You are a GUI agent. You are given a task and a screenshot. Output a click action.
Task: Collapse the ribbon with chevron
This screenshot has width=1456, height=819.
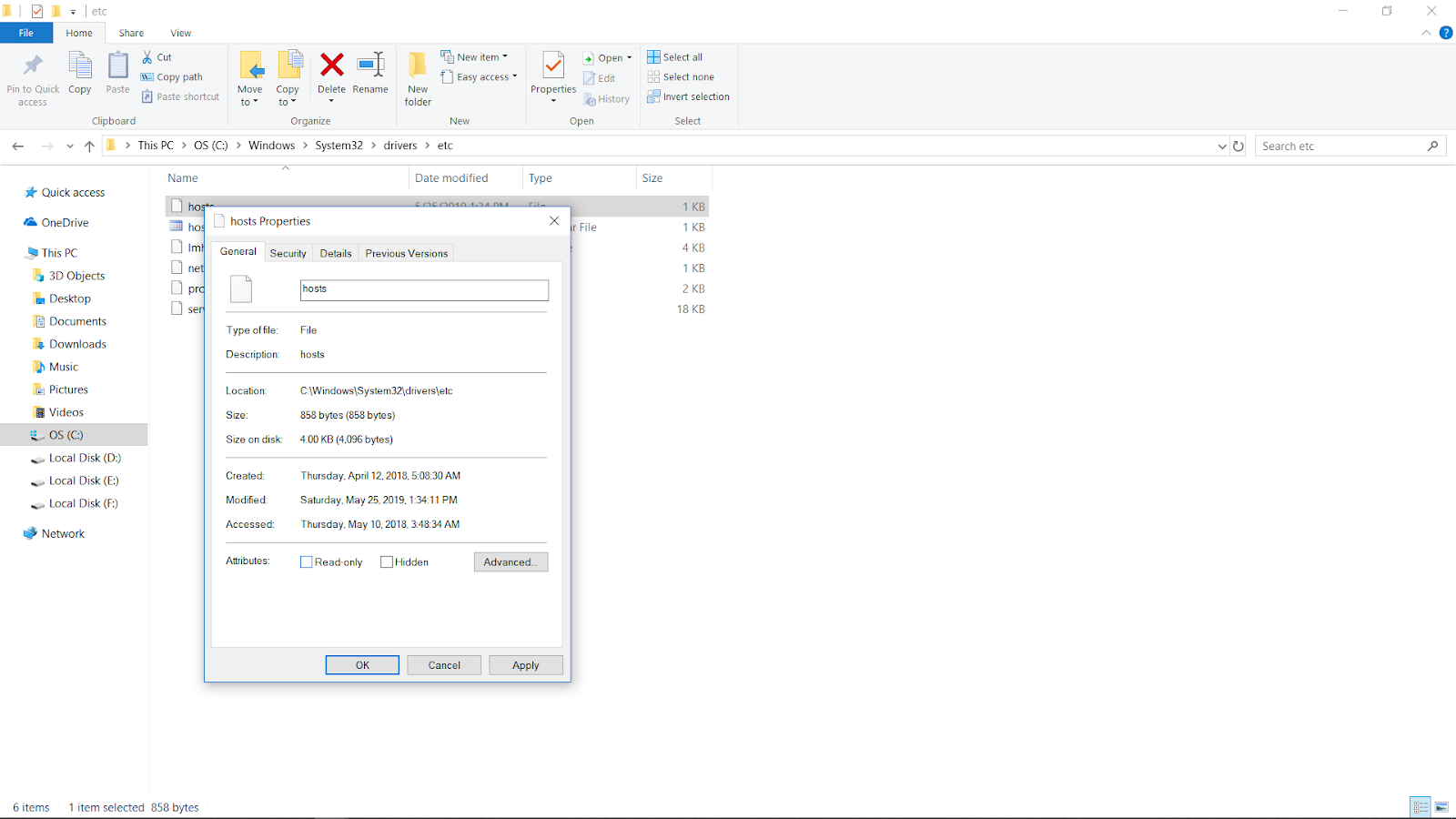click(x=1426, y=33)
